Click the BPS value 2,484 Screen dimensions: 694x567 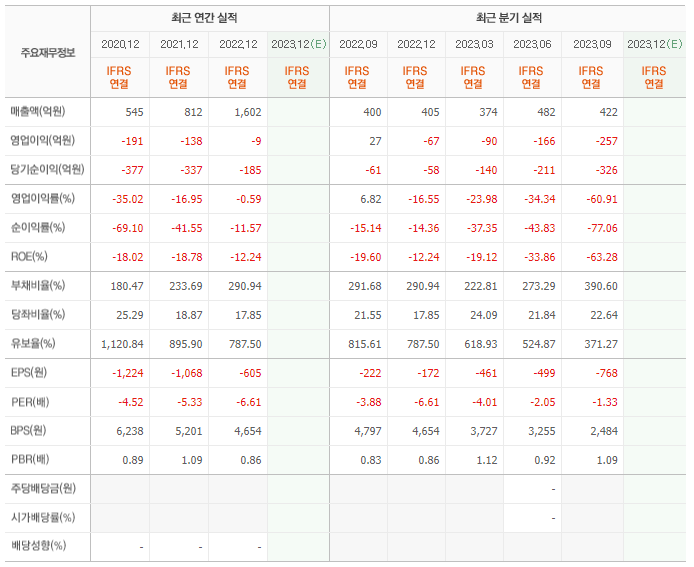[x=604, y=431]
